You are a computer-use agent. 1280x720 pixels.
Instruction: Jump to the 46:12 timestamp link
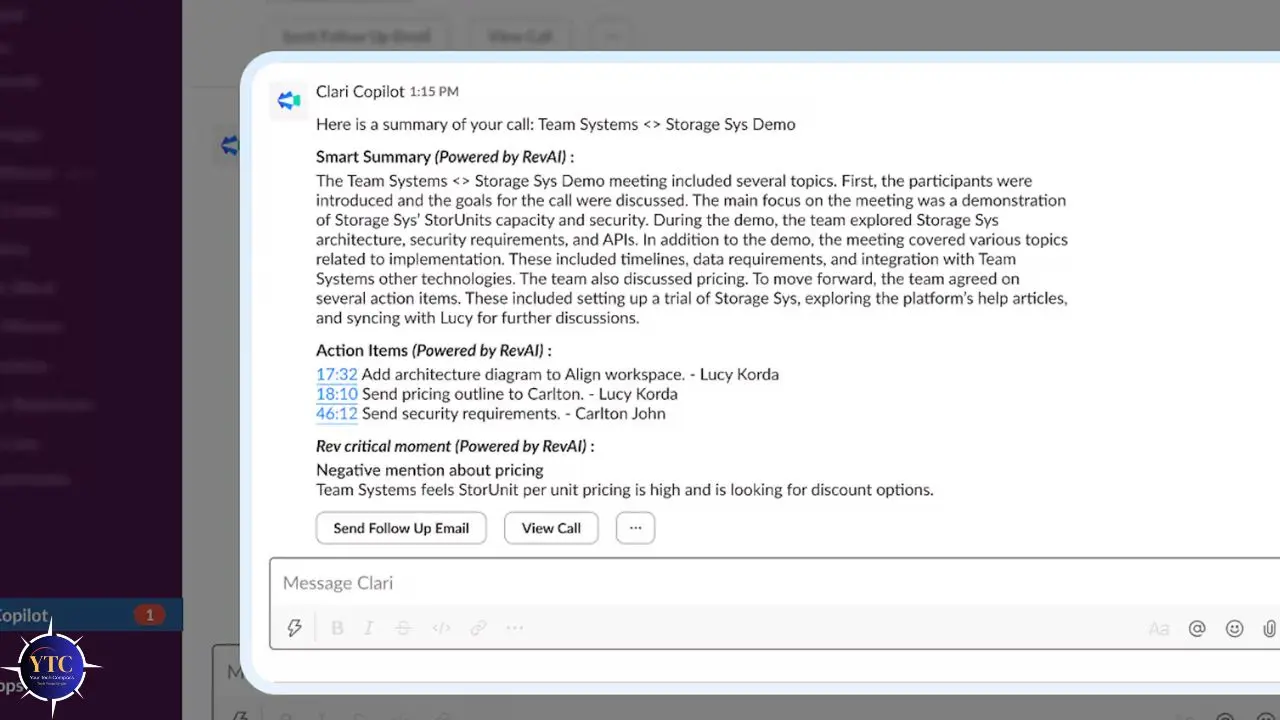(337, 413)
